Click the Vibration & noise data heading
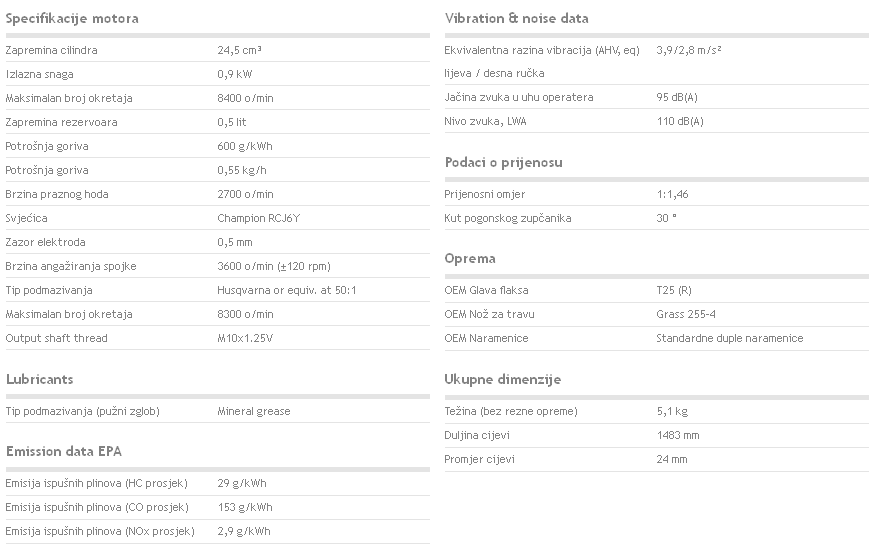The height and width of the screenshot is (545, 875). click(516, 18)
